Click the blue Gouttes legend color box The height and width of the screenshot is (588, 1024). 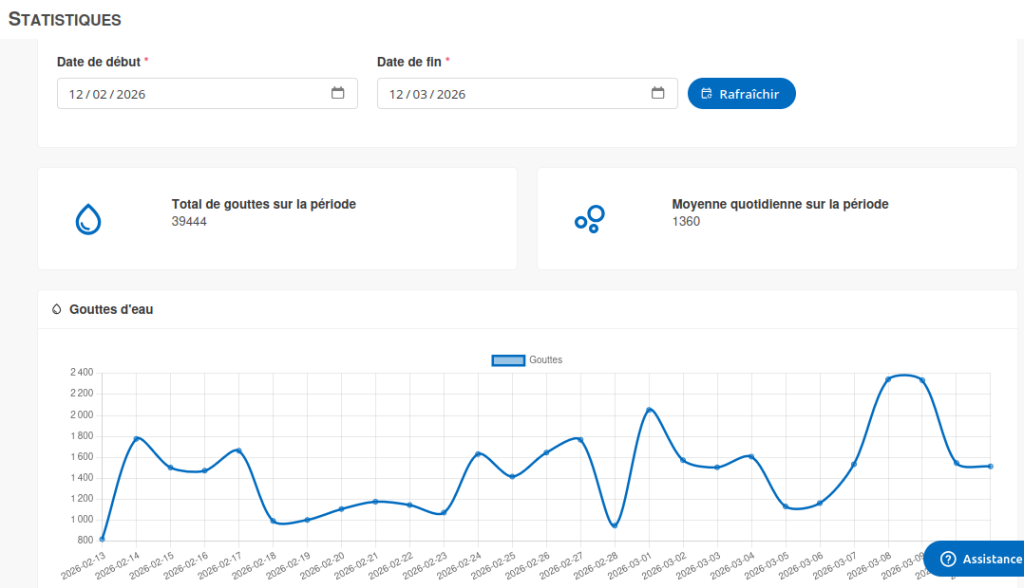[x=508, y=360]
